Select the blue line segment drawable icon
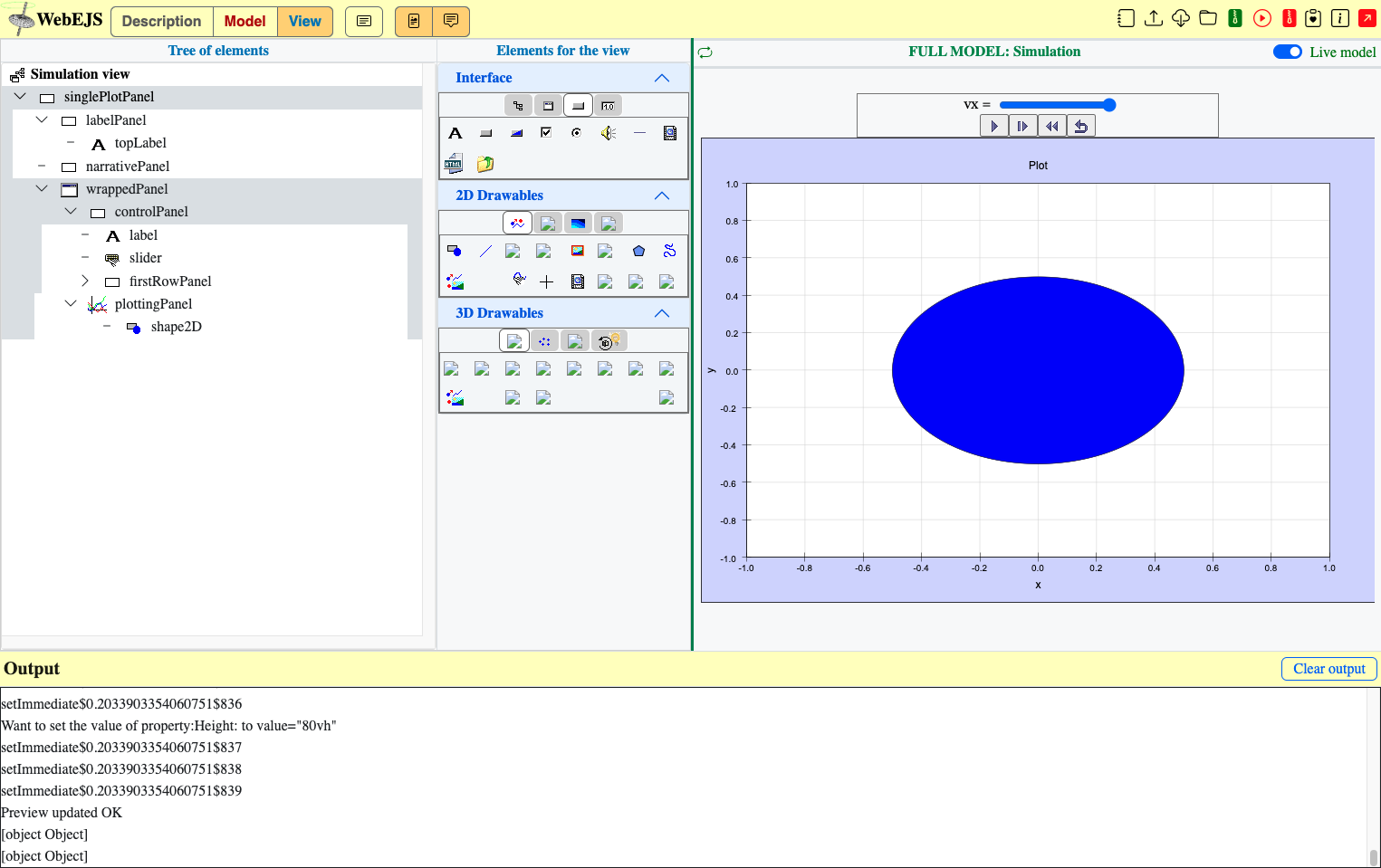The height and width of the screenshot is (868, 1381). [485, 251]
